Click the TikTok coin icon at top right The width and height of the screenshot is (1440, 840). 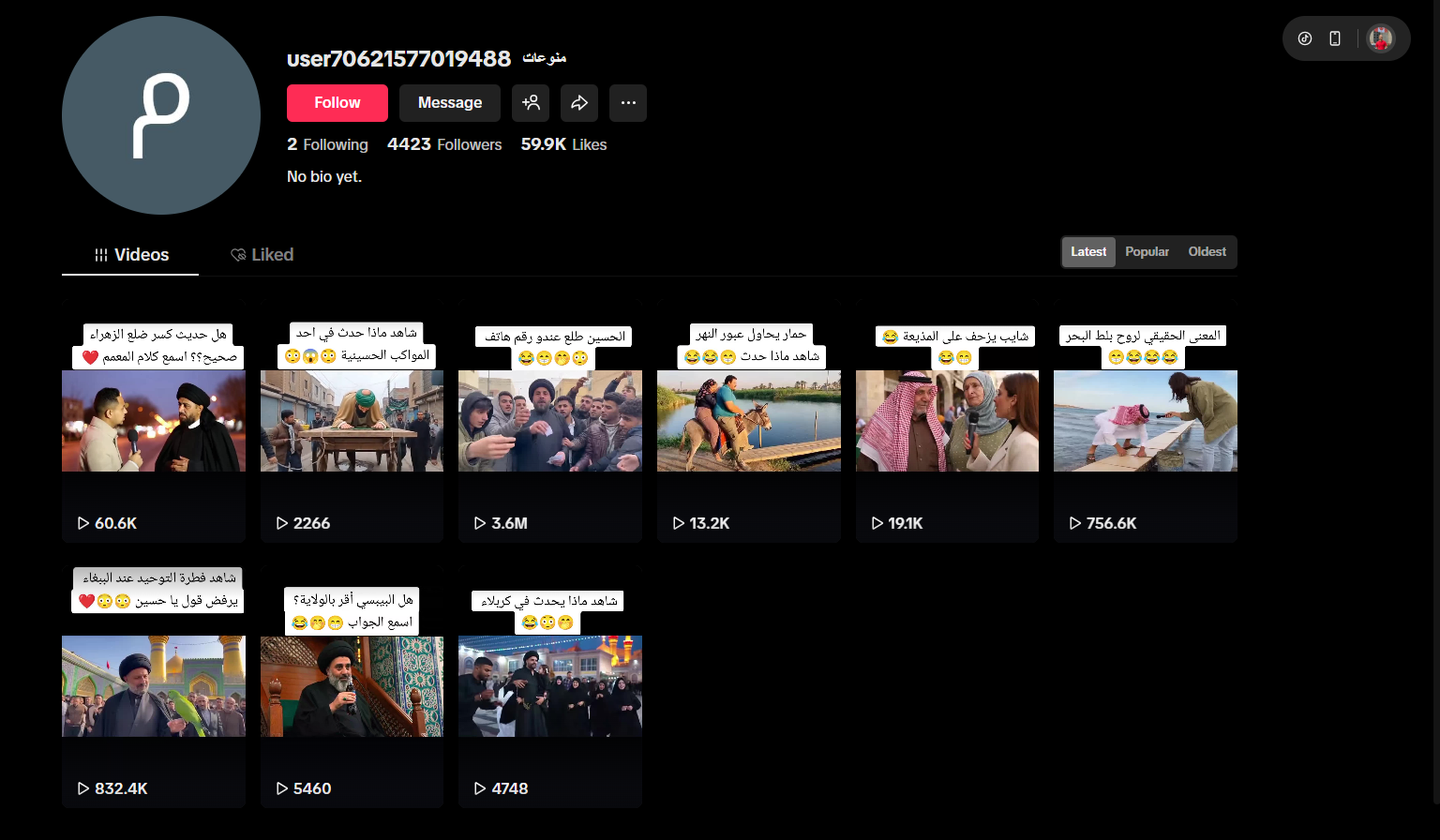(x=1305, y=38)
